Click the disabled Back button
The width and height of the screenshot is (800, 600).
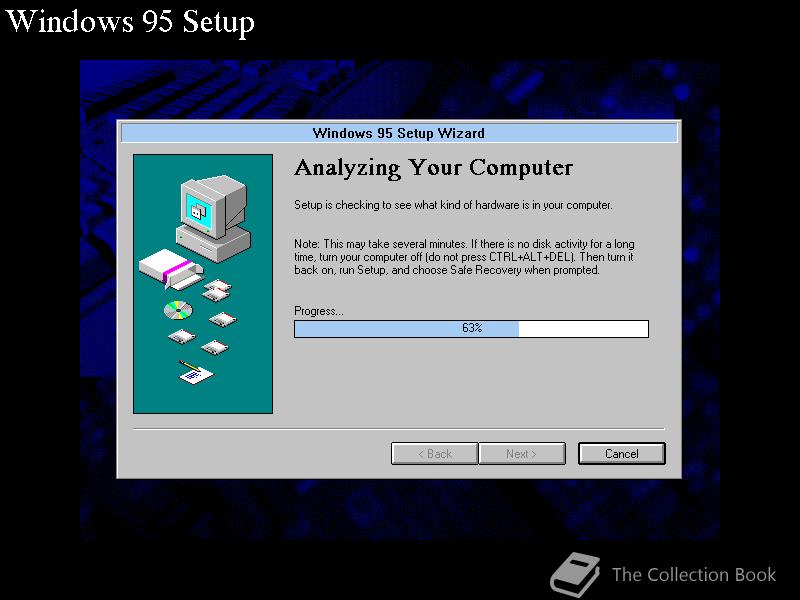pyautogui.click(x=435, y=454)
